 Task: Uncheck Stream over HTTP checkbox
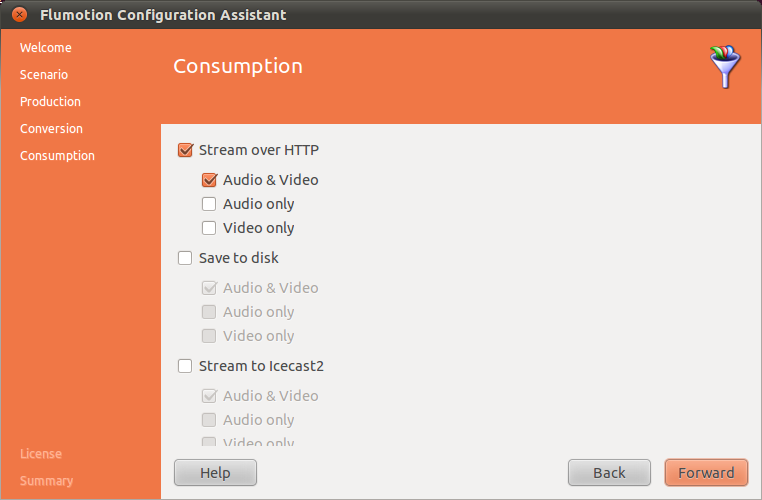point(185,151)
